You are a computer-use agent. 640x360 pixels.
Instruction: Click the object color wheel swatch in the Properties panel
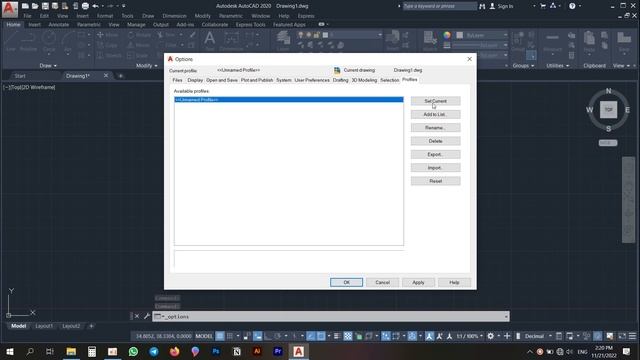click(447, 35)
